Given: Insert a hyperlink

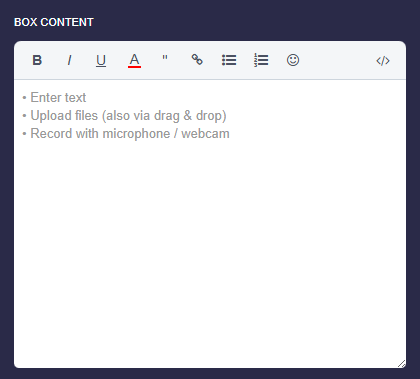Looking at the screenshot, I should 197,60.
